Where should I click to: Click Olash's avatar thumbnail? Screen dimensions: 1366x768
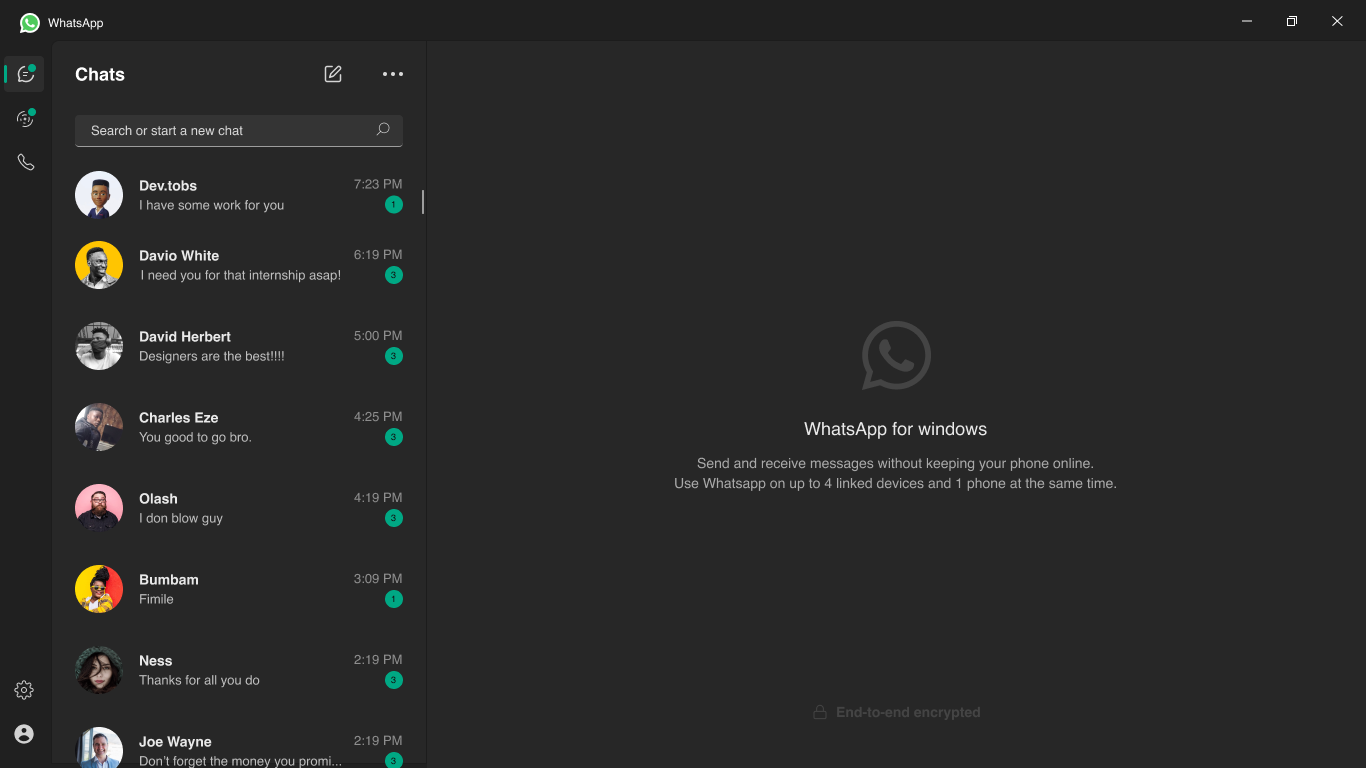click(99, 508)
